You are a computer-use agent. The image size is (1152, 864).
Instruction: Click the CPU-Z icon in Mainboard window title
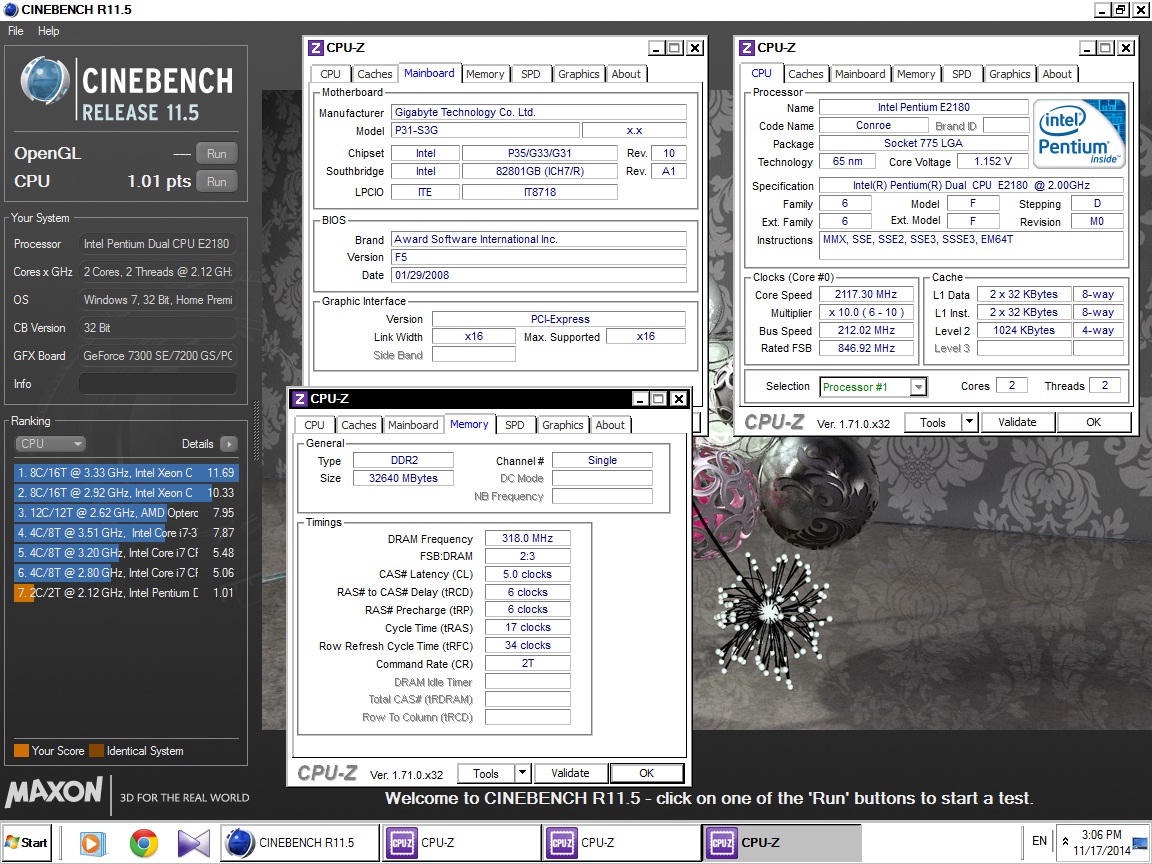pos(315,48)
